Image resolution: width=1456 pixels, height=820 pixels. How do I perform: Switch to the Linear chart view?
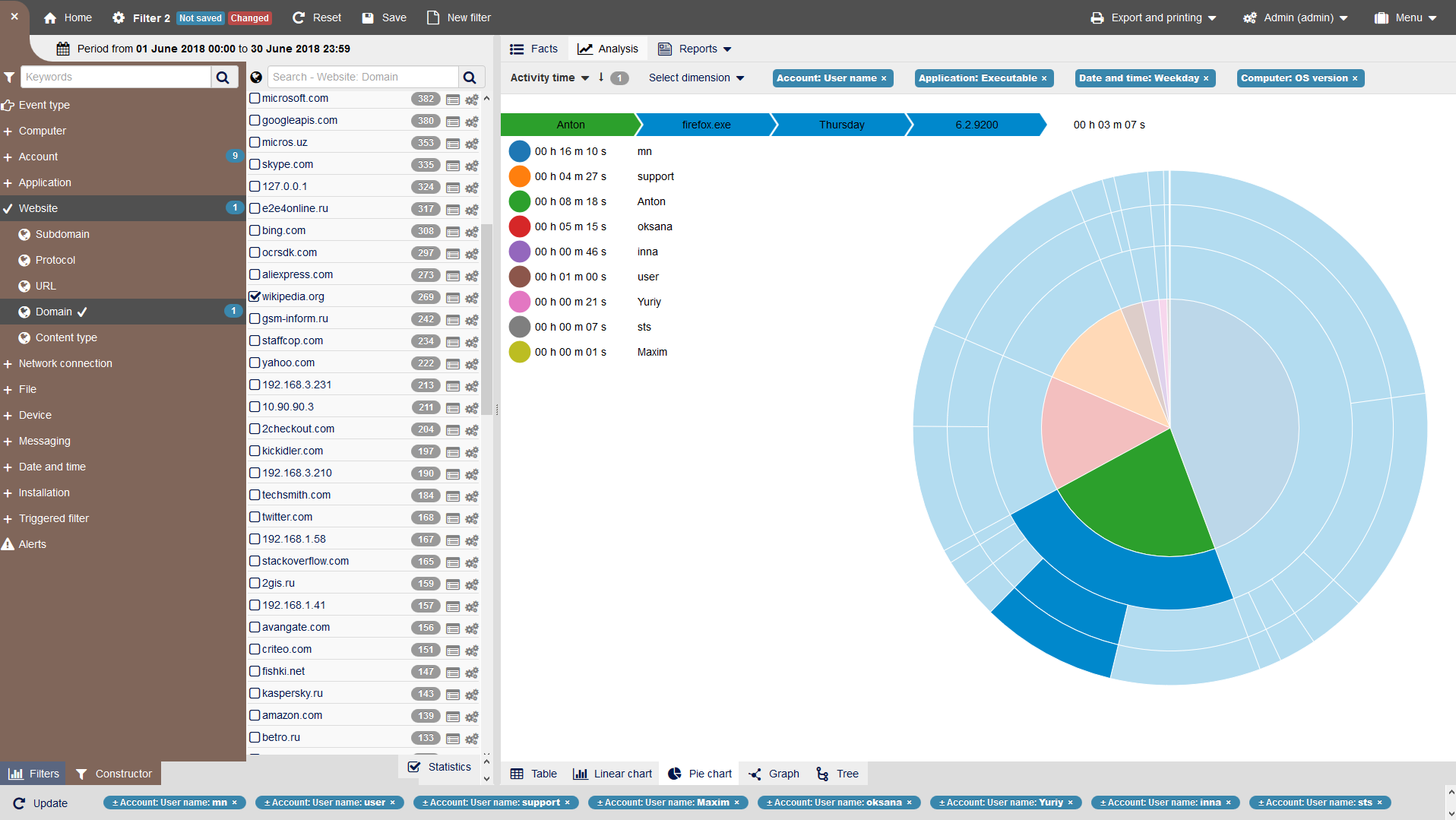point(612,774)
